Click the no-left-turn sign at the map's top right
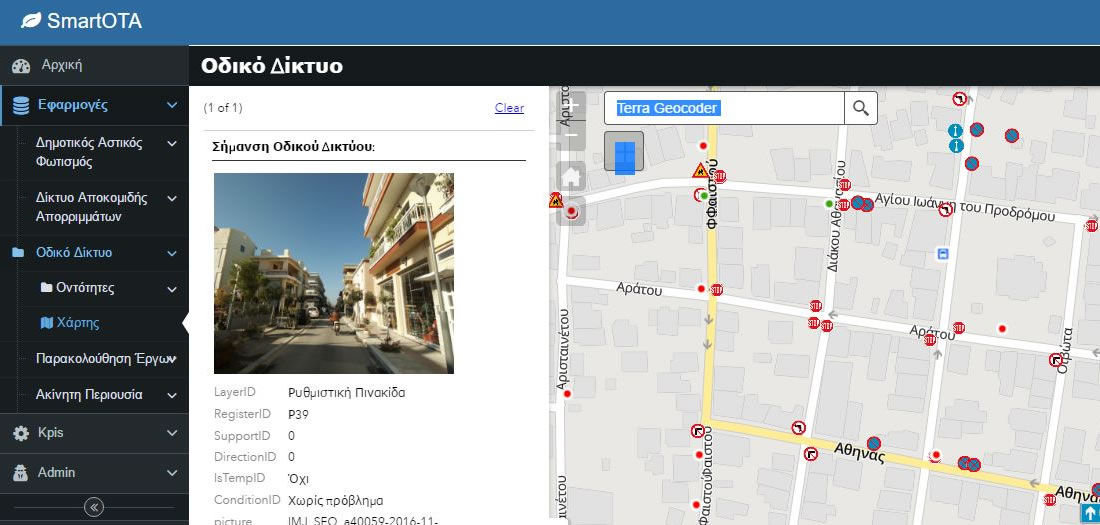Screen dimensions: 1100x525 click(x=959, y=100)
